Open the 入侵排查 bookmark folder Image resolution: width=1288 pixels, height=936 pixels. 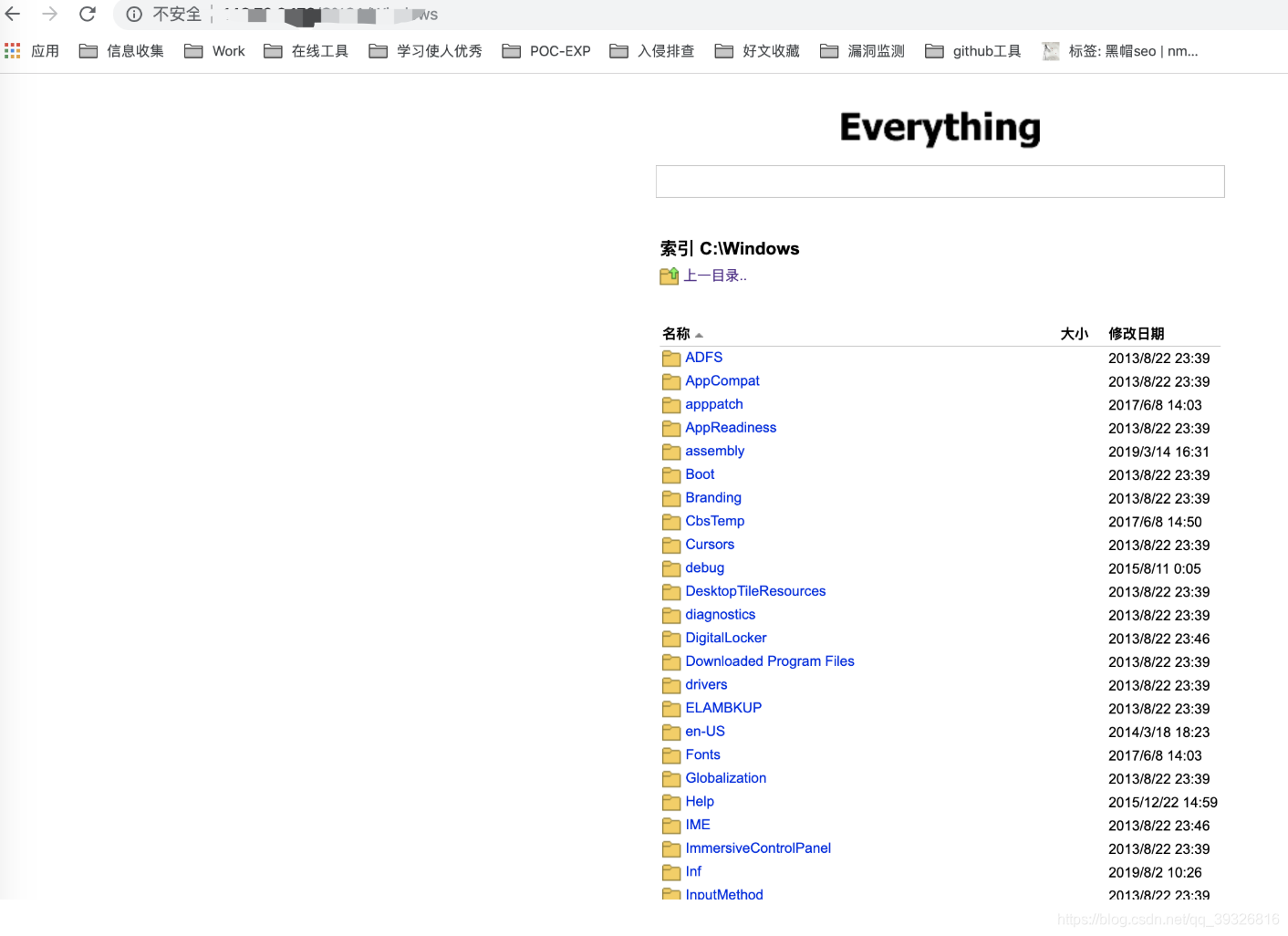651,51
